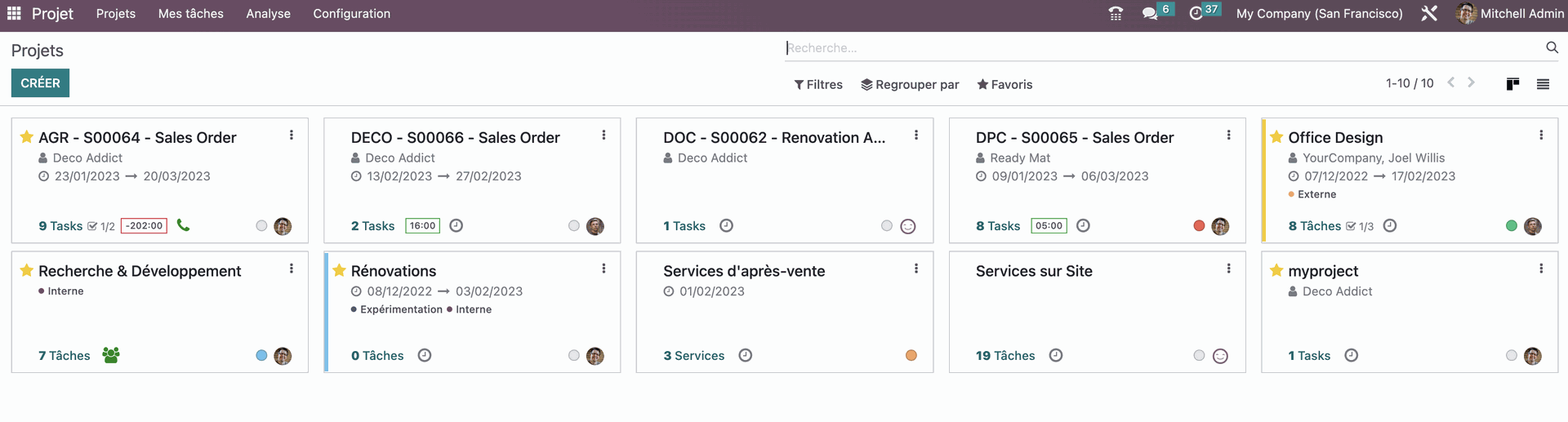Remove myproject from favorites using star
This screenshot has width=1568, height=422.
1276,270
